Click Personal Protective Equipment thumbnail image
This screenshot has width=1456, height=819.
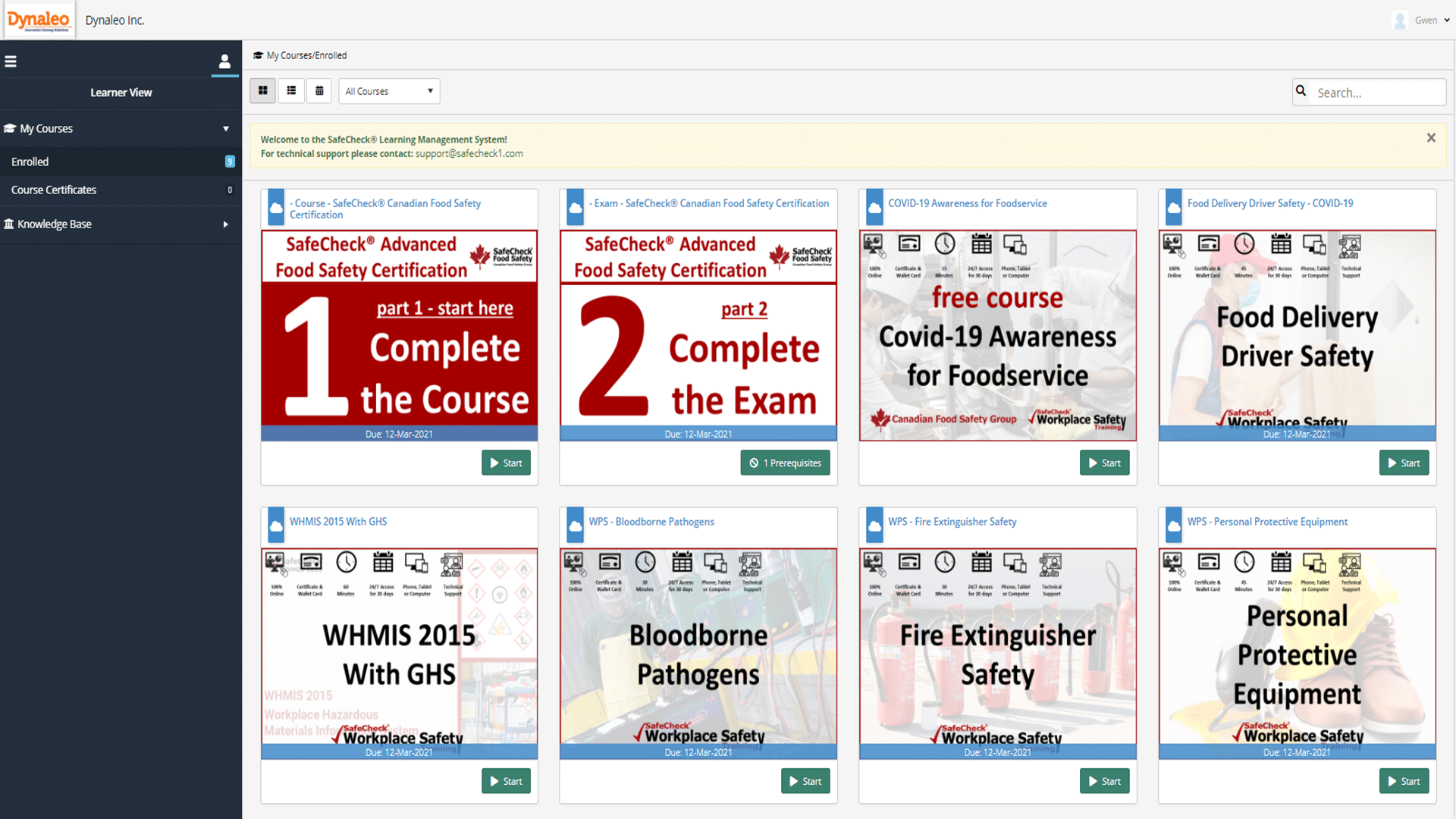[1297, 654]
